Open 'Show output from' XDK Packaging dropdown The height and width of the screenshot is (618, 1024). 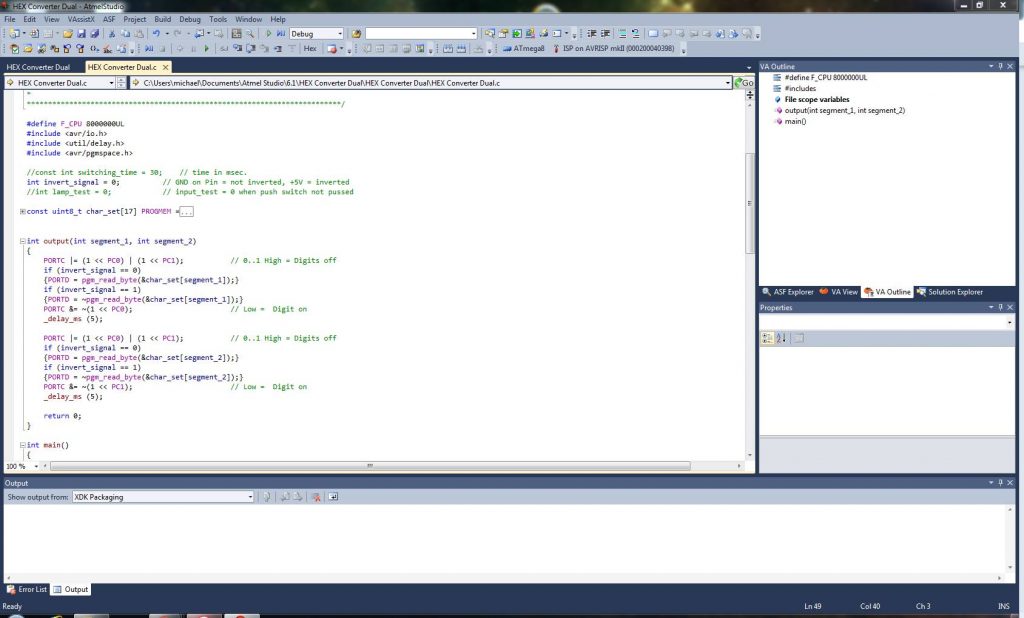pos(250,497)
